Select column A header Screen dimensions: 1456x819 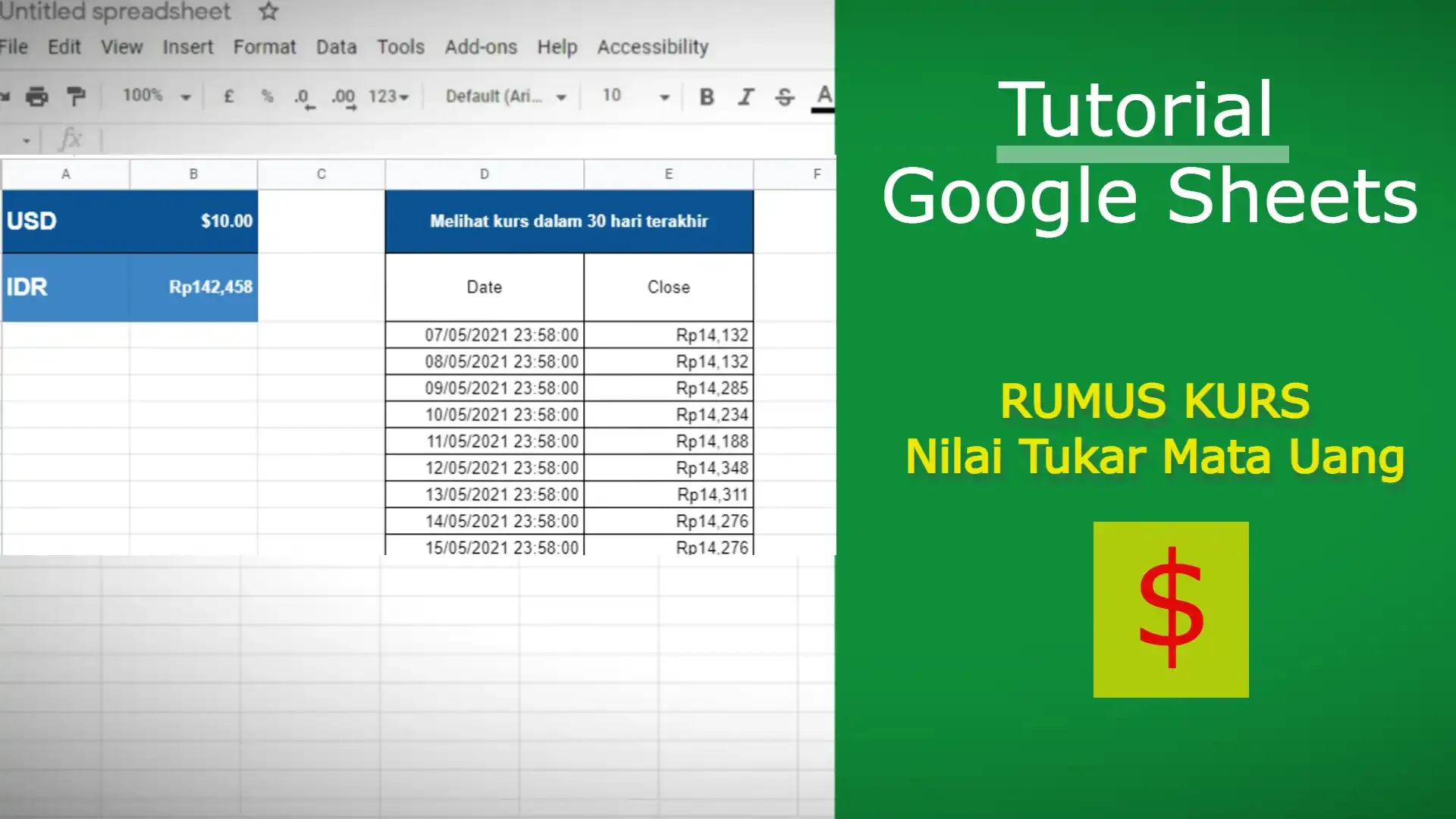point(66,174)
